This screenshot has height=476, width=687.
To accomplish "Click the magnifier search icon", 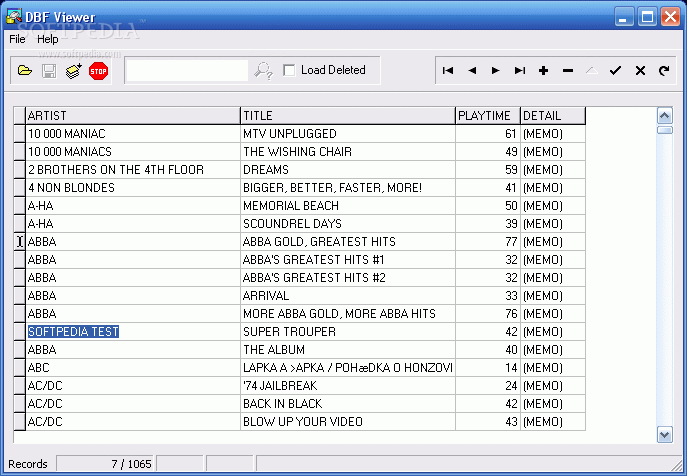I will tap(264, 71).
